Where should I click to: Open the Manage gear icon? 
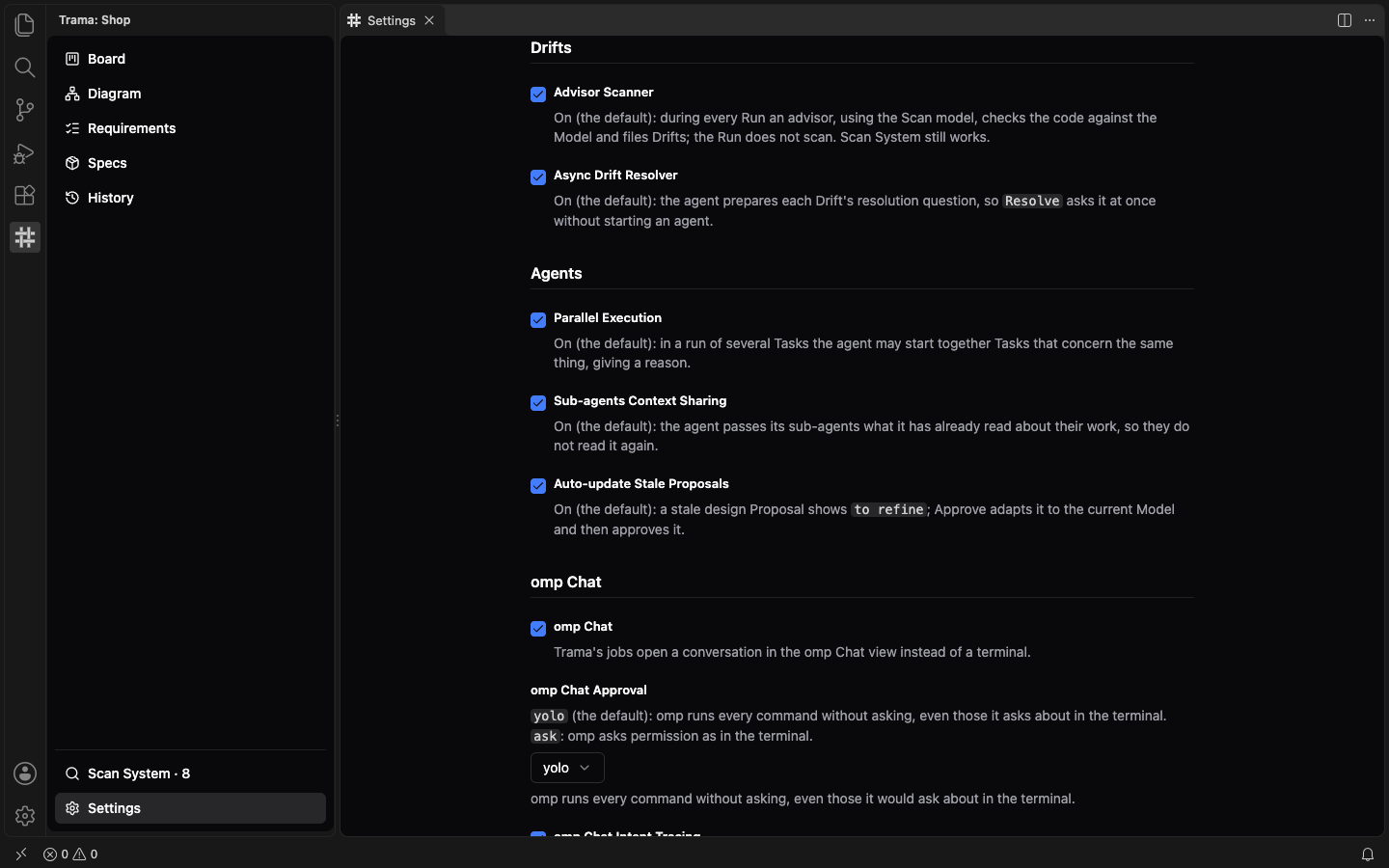click(25, 816)
